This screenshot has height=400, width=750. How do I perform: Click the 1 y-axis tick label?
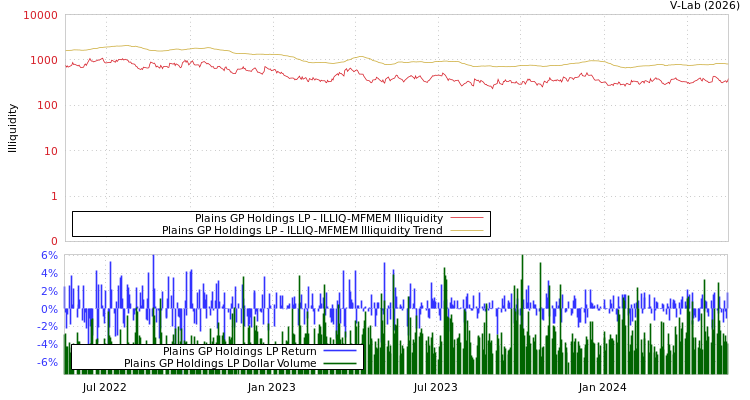pyautogui.click(x=54, y=196)
